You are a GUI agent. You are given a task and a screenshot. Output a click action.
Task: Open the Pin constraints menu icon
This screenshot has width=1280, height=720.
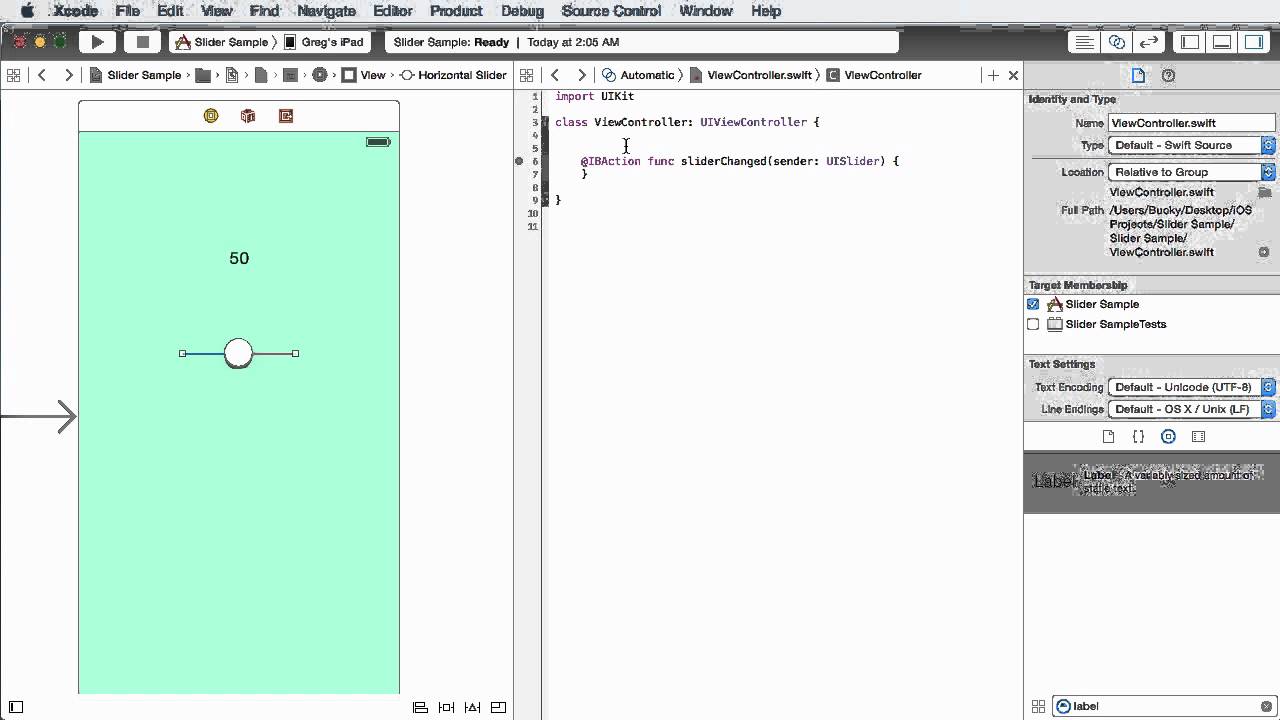447,707
